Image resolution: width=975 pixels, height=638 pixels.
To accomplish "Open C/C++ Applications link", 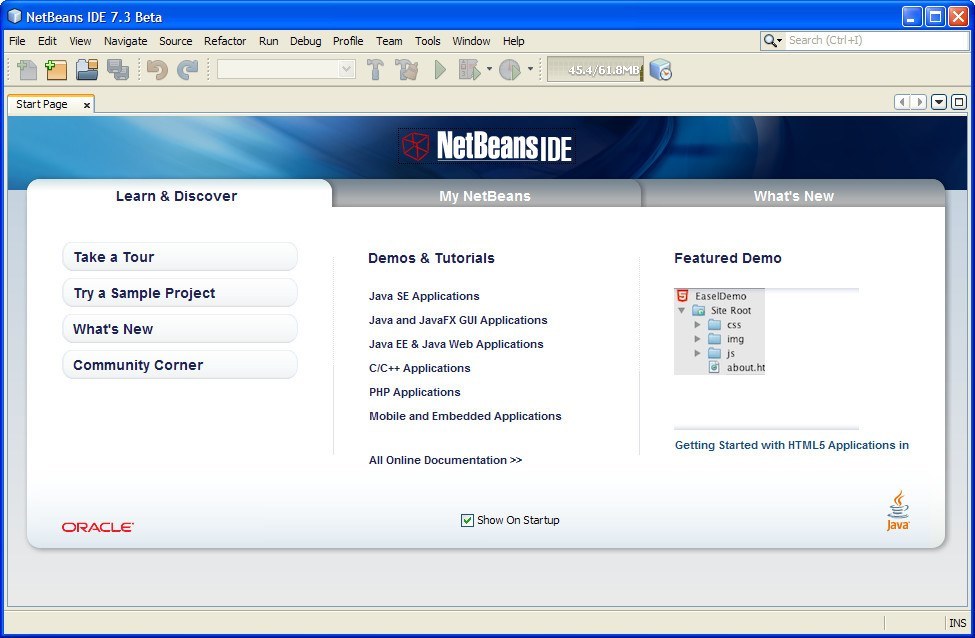I will coord(420,368).
